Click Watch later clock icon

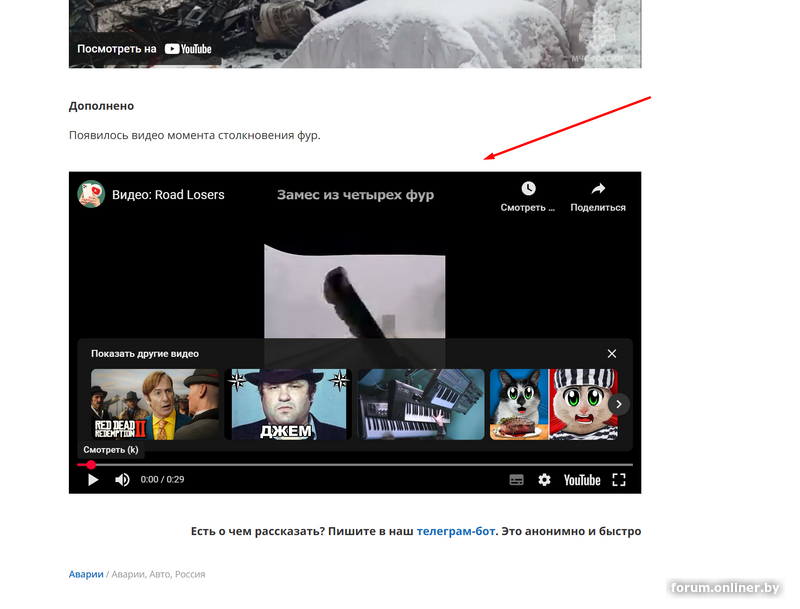pos(528,189)
